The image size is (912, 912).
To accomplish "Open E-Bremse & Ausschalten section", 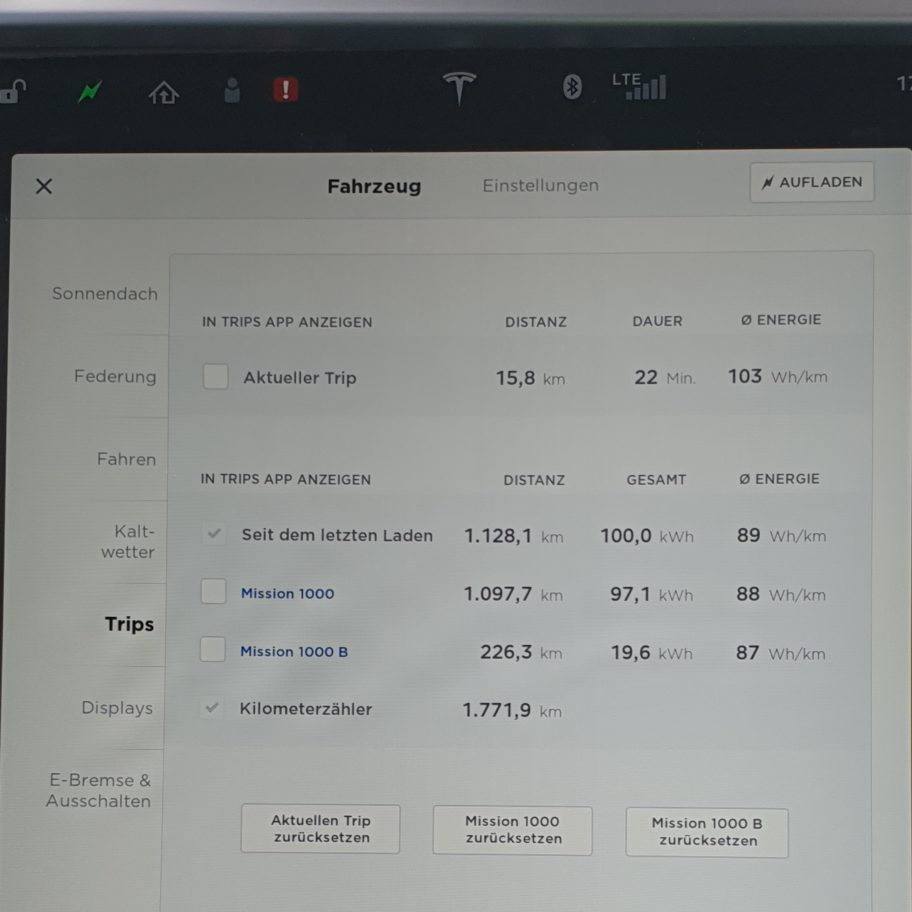I will pyautogui.click(x=99, y=790).
